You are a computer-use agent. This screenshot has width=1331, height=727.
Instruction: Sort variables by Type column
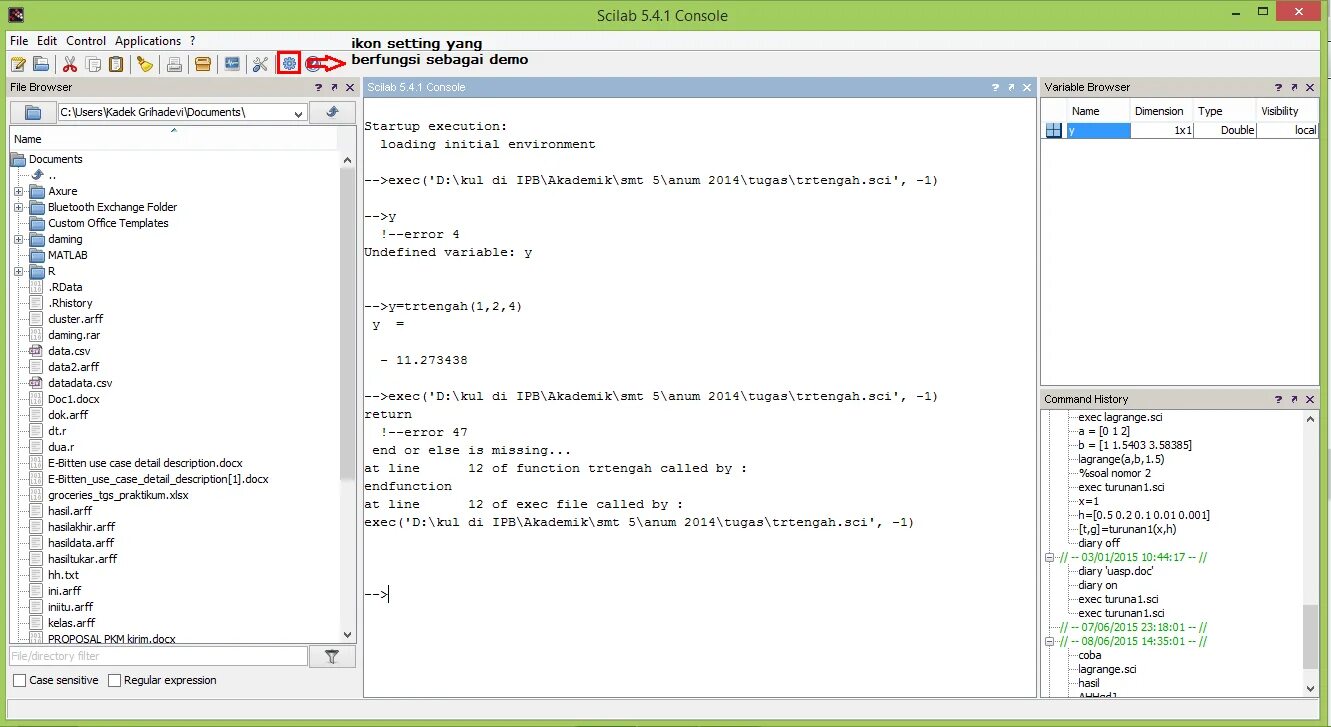click(x=1225, y=111)
